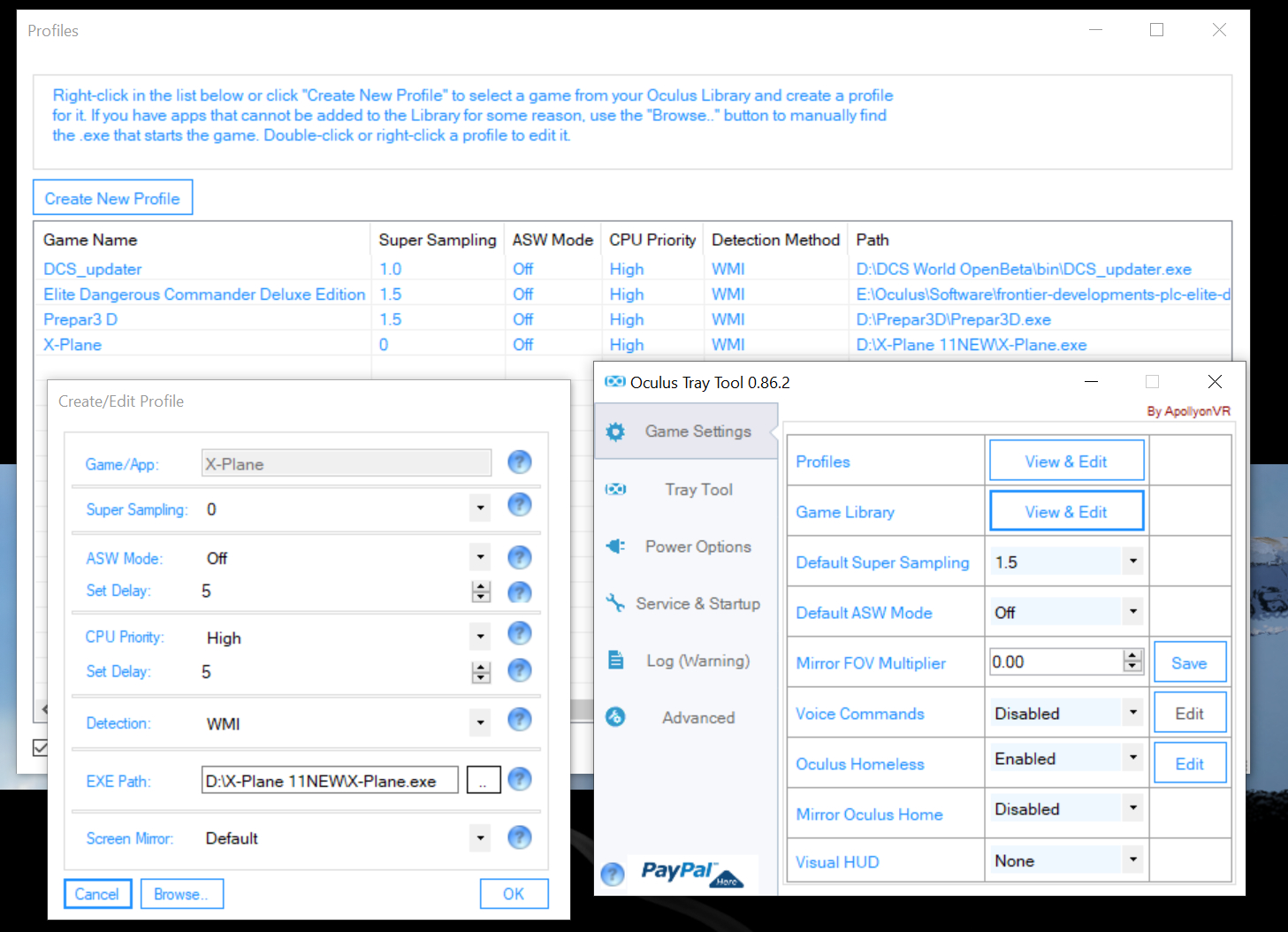
Task: Open help icon for ASW Mode
Action: [x=520, y=557]
